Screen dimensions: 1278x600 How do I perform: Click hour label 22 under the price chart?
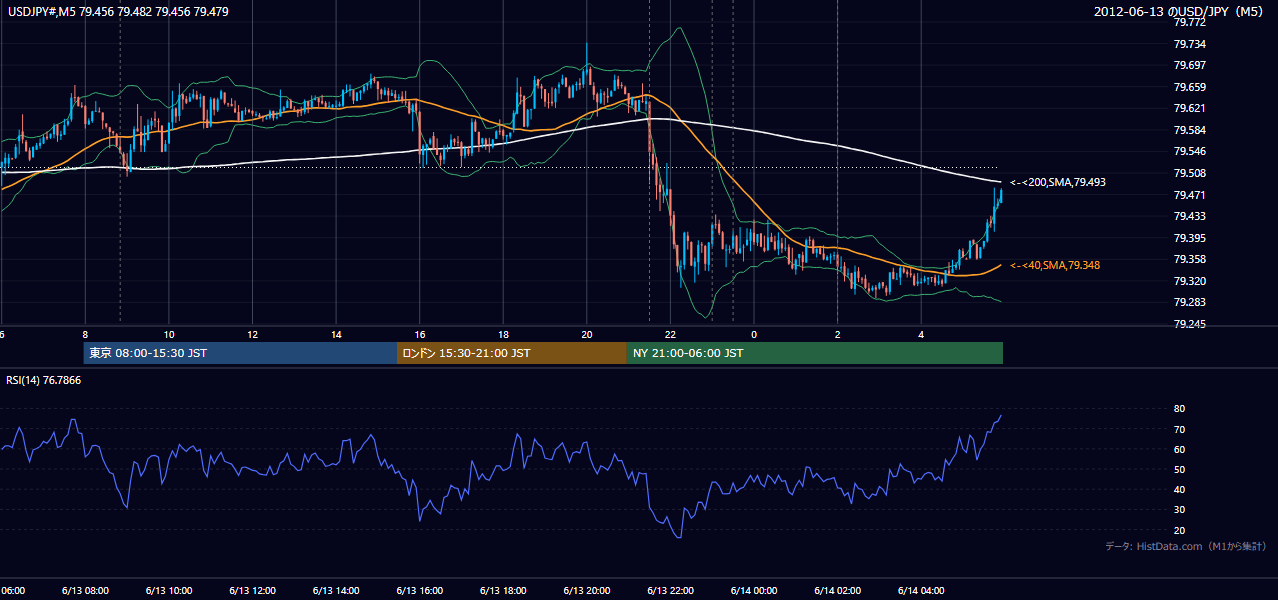(670, 334)
